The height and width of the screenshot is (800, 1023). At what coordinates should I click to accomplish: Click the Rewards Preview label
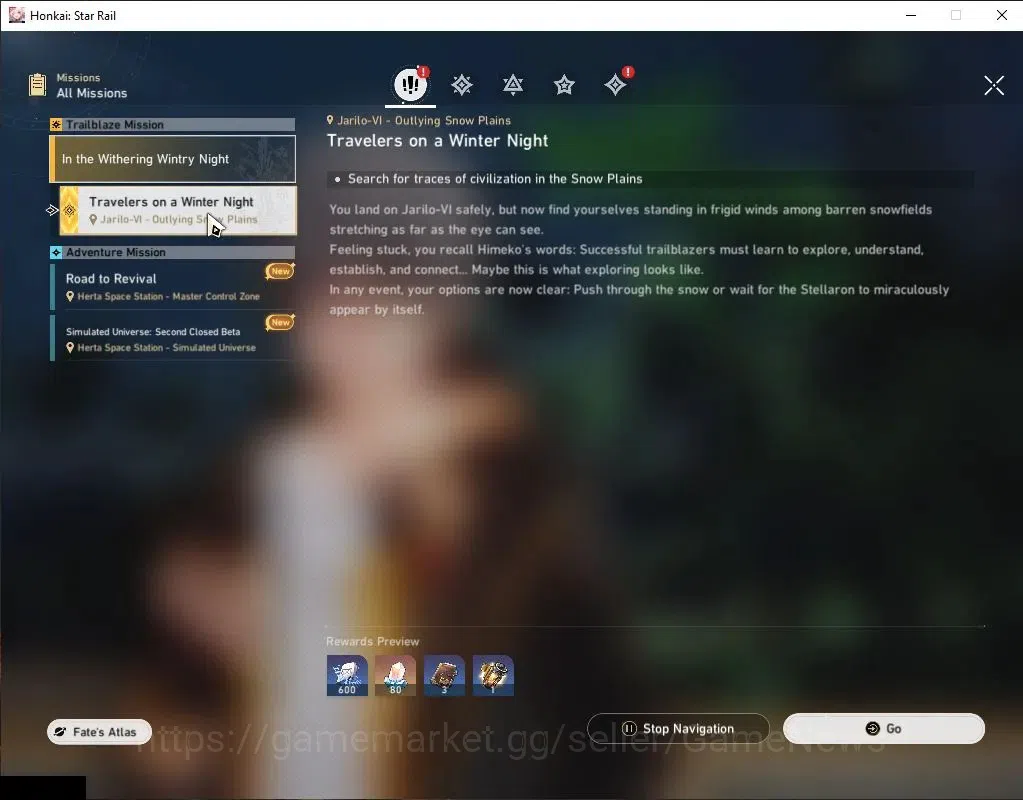point(373,641)
